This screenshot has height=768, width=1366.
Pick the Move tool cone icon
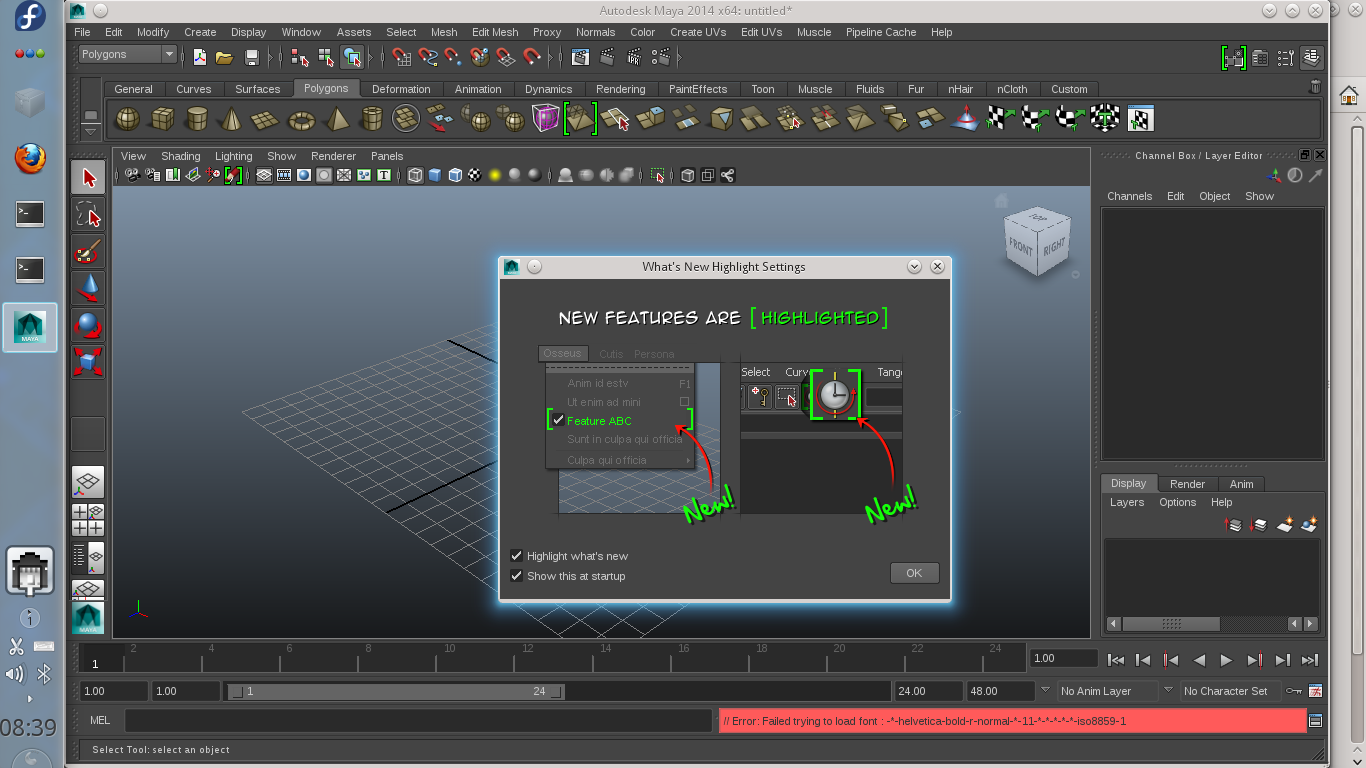[x=88, y=288]
